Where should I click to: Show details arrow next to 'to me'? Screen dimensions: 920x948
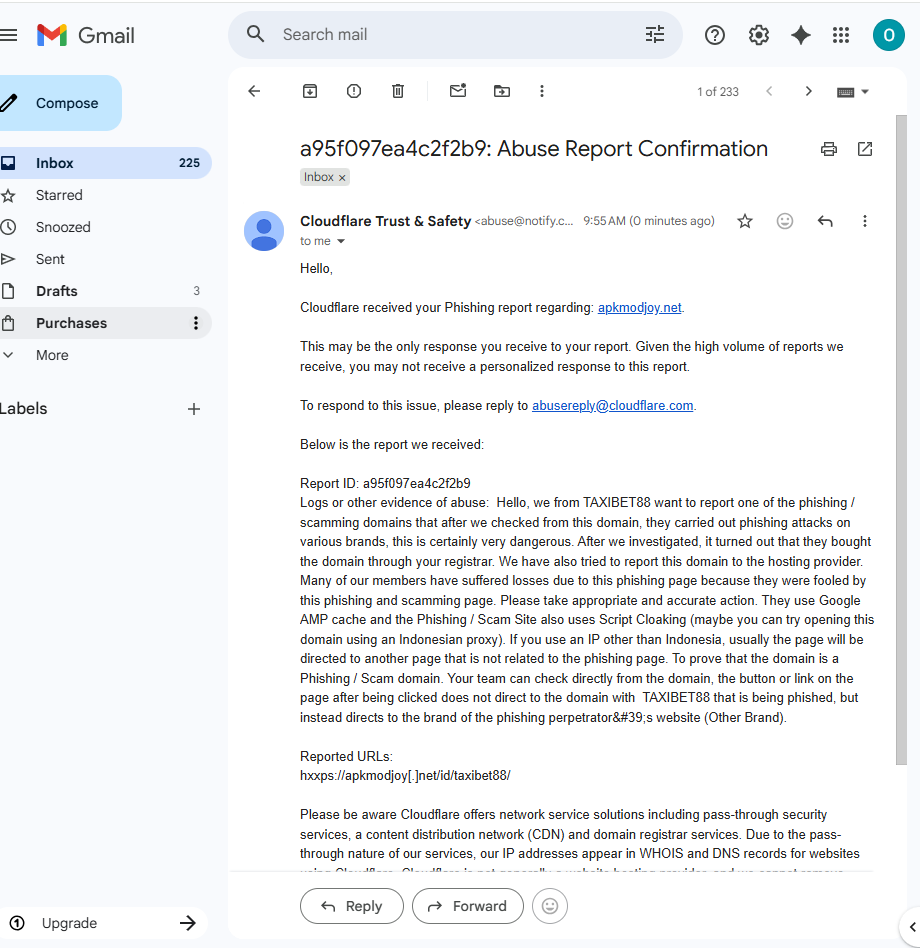click(341, 241)
